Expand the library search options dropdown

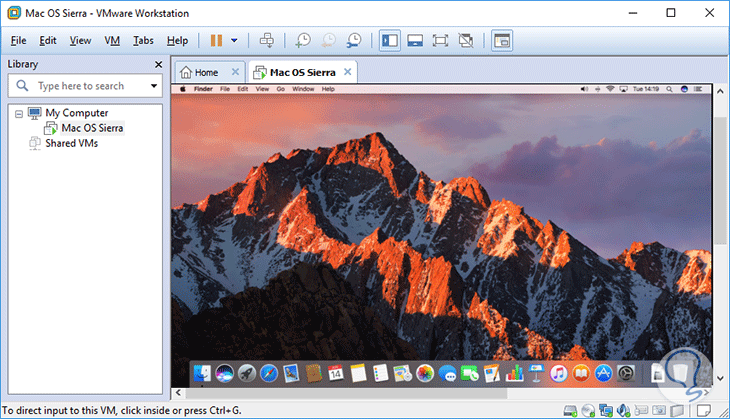154,87
